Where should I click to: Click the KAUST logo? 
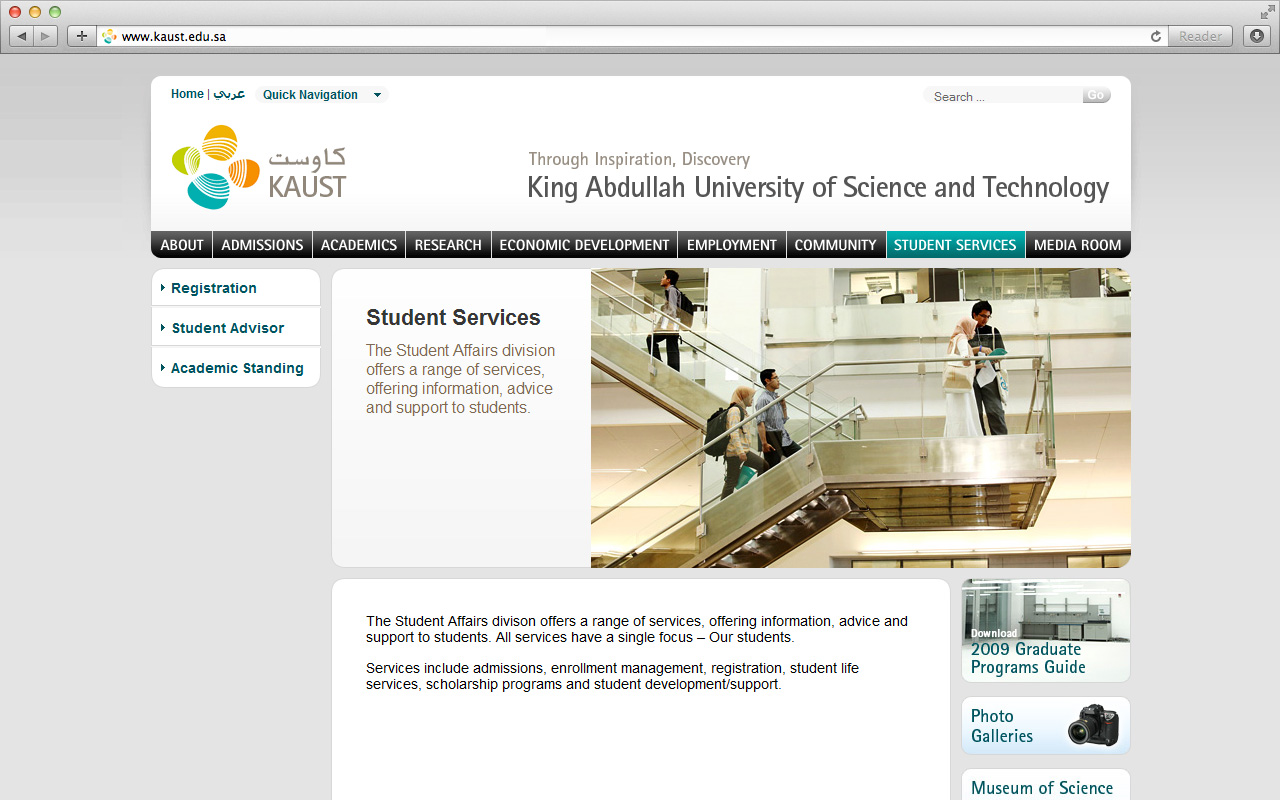[x=259, y=167]
